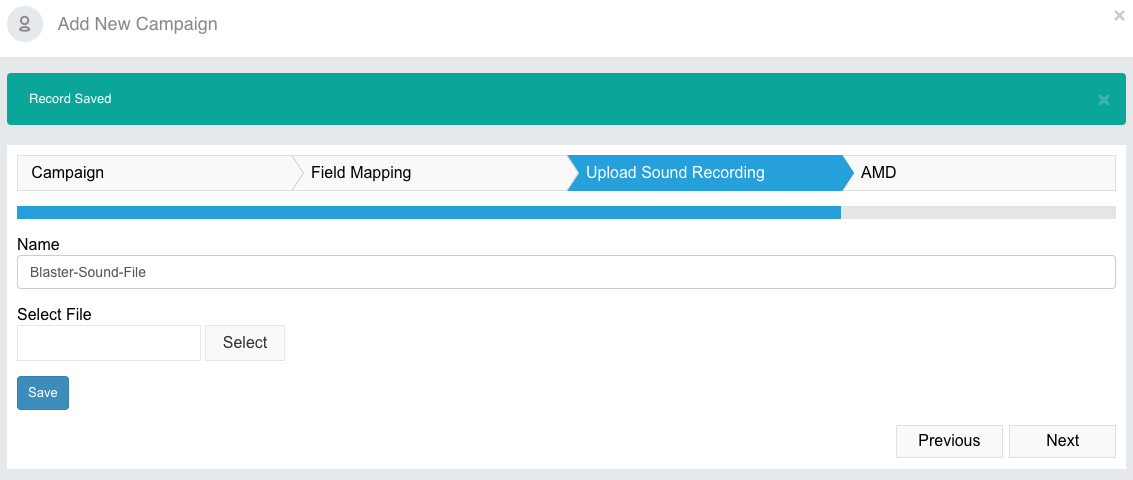Click the Name field label

click(38, 244)
